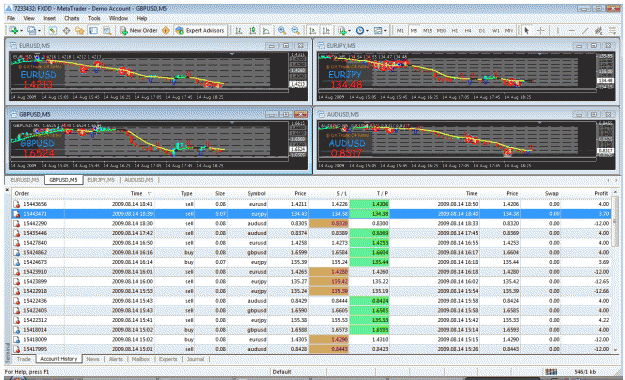Pick the vertical line drawing tool
The width and height of the screenshot is (625, 380).
558,31
